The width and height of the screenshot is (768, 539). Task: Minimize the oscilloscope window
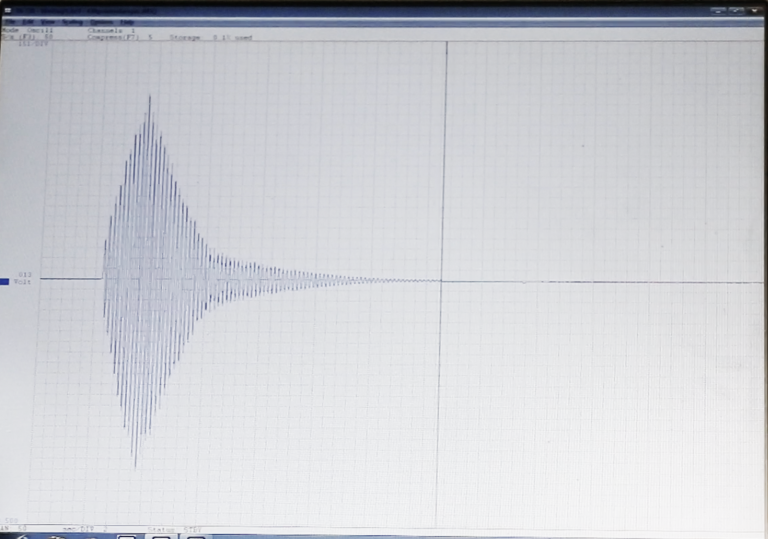(718, 10)
